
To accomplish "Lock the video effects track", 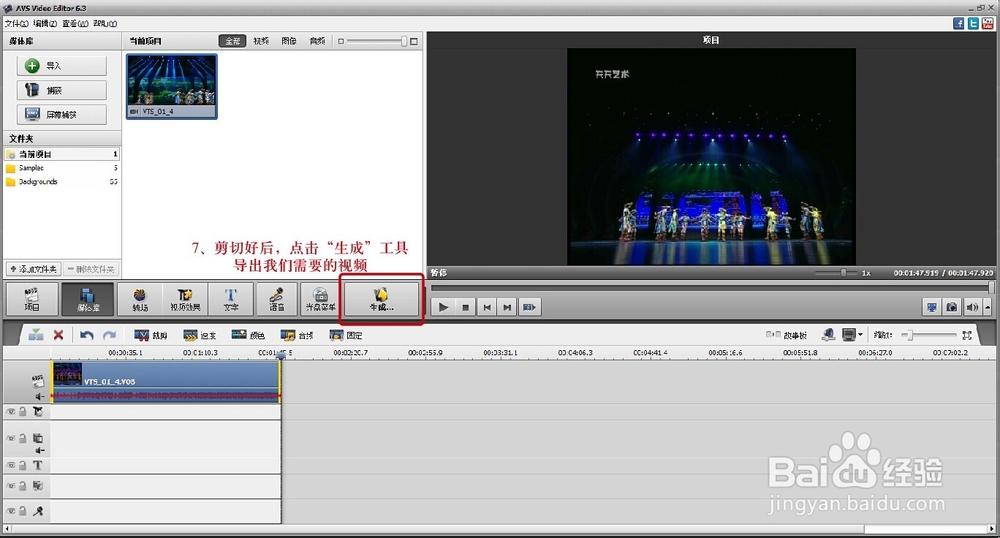I will [x=23, y=412].
